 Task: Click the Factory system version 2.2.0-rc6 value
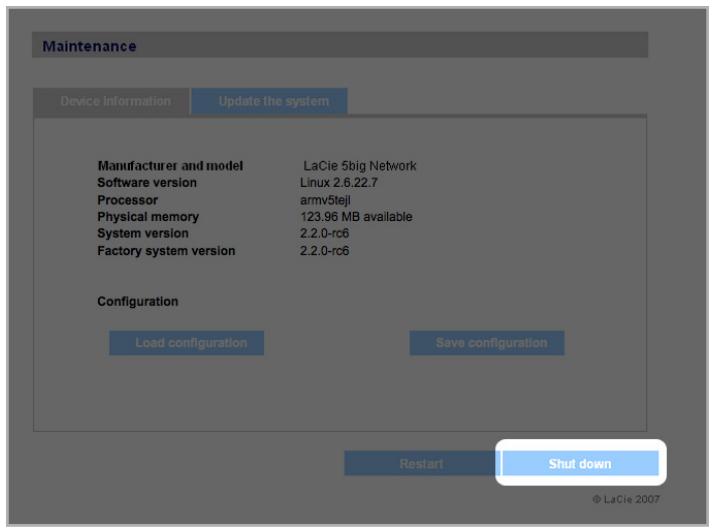pos(324,251)
